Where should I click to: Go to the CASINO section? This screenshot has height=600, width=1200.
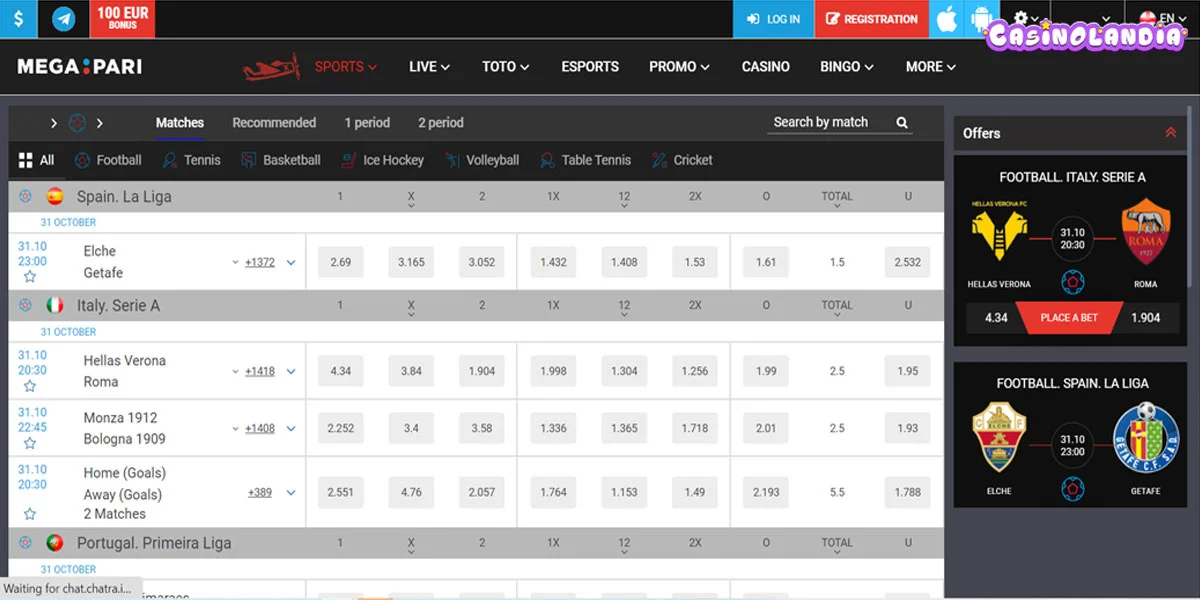coord(766,67)
